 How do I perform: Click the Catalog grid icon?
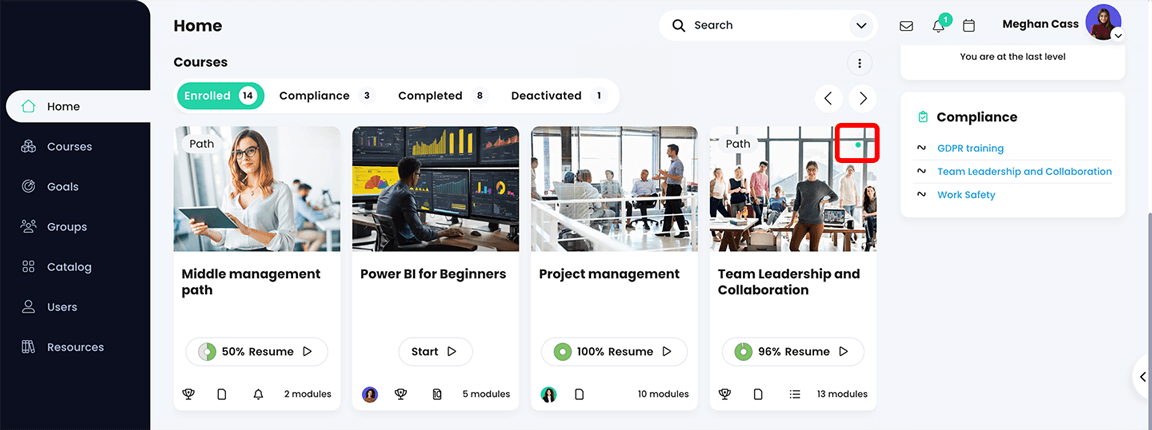click(x=29, y=267)
